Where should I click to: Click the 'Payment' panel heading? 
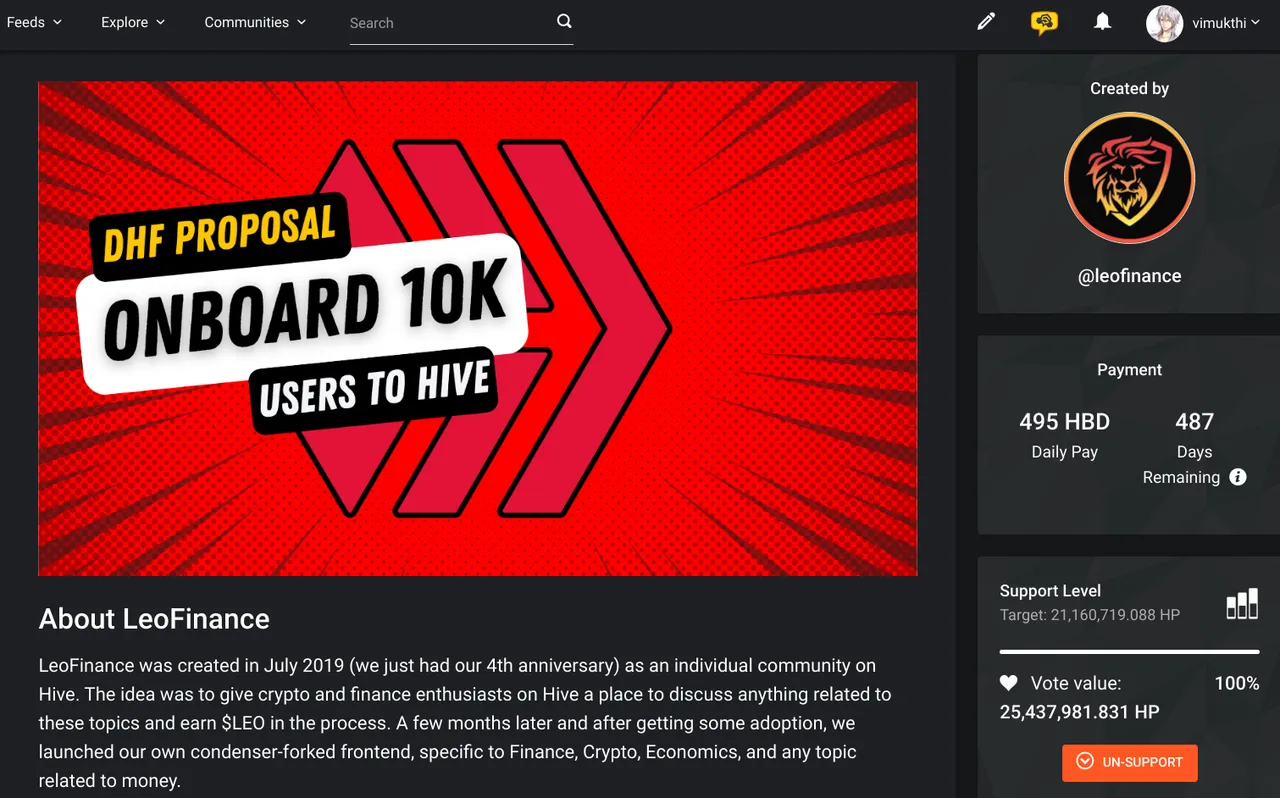[1129, 370]
